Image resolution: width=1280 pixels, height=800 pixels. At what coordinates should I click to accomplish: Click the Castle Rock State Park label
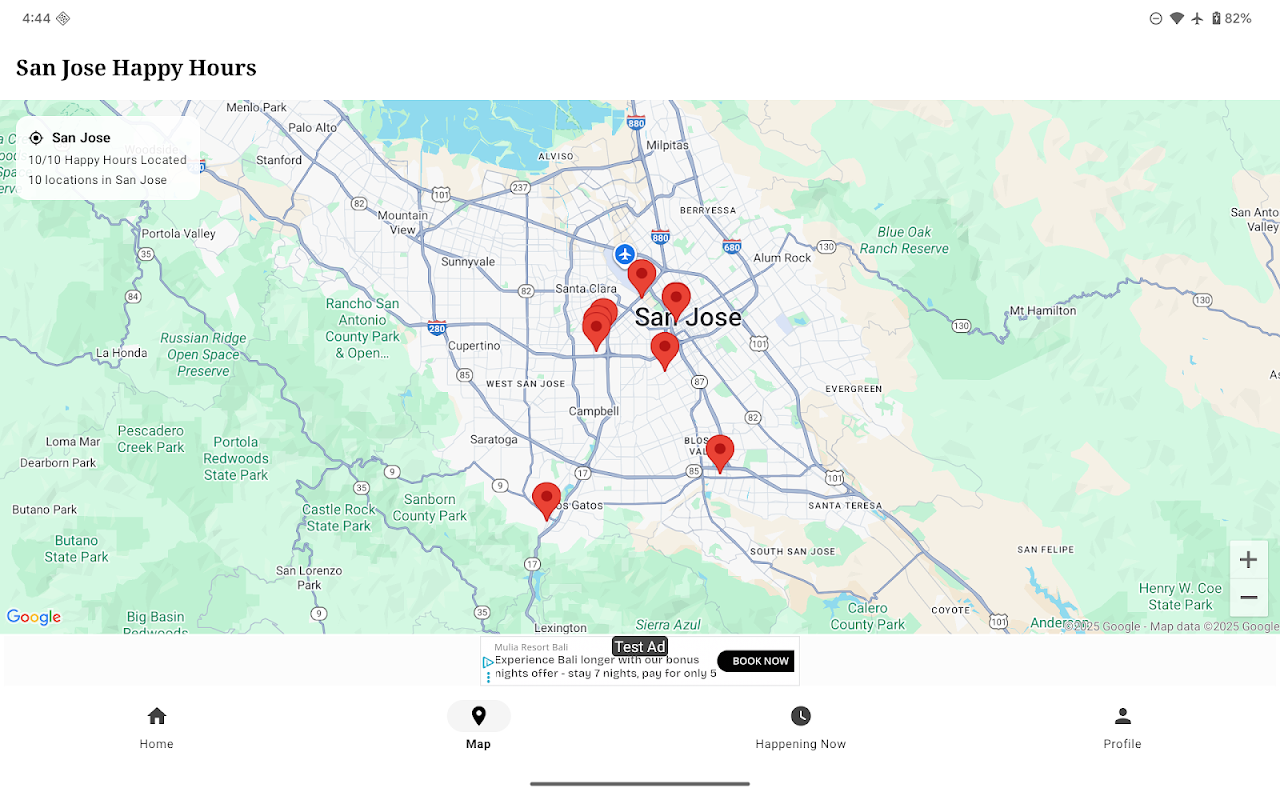coord(339,518)
